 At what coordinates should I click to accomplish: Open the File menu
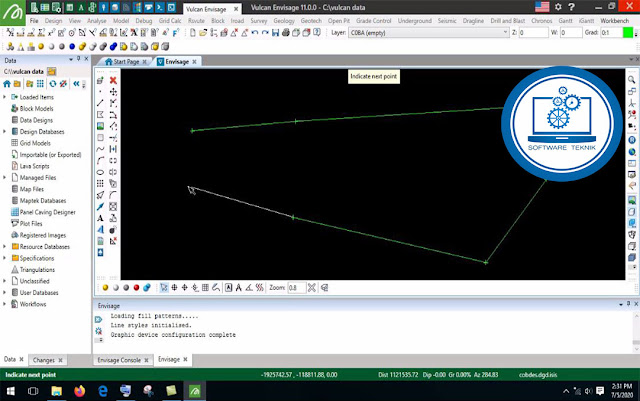click(34, 20)
